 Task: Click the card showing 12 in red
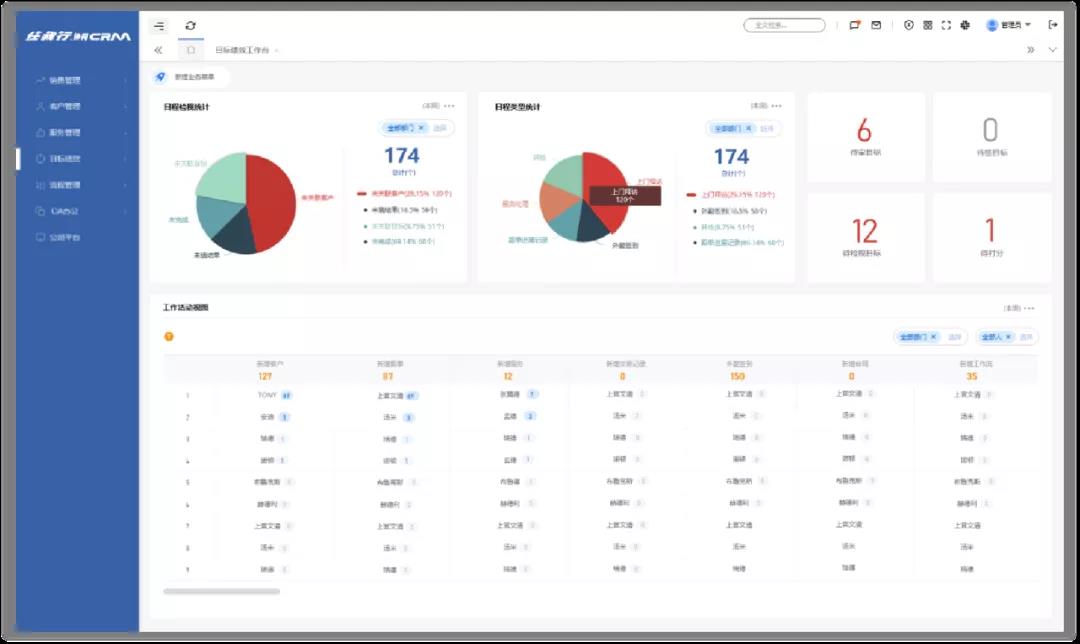(864, 237)
